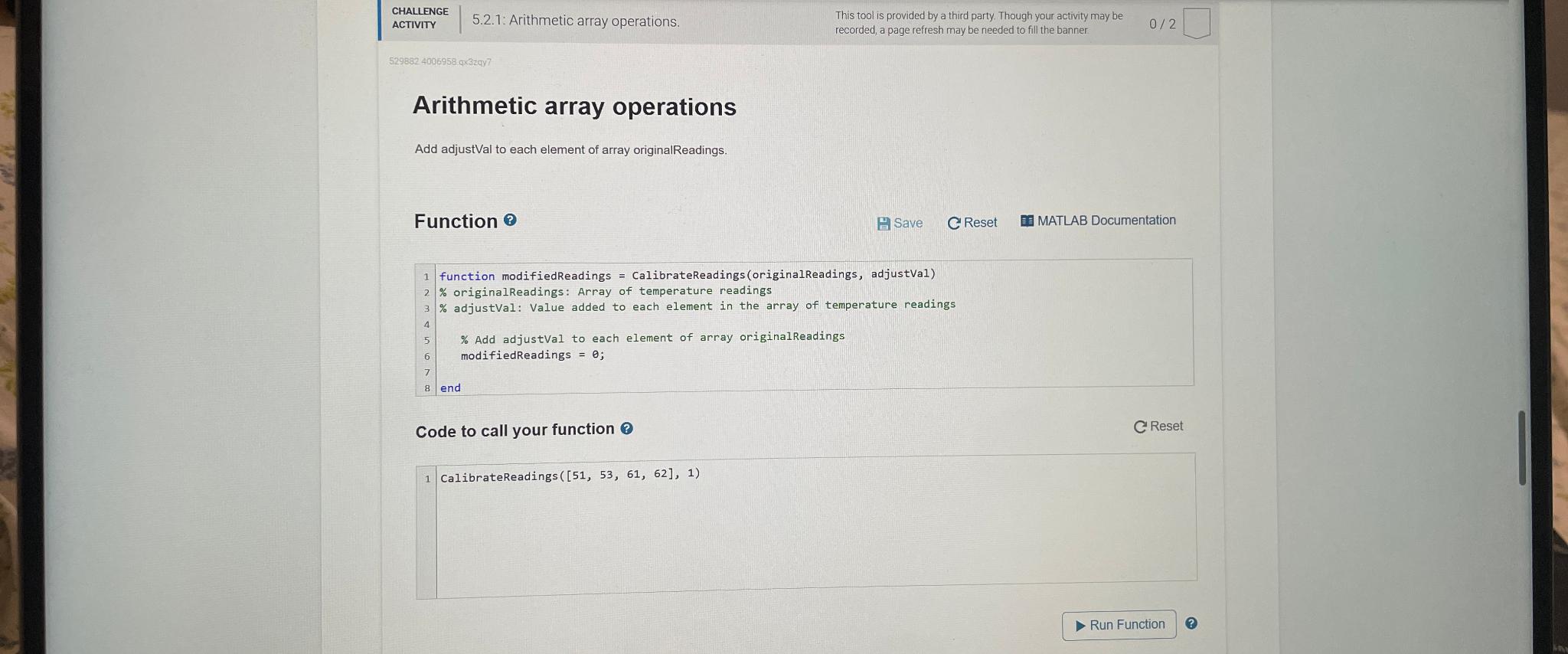Click the page vertical scrollbar thumb
This screenshot has width=1568, height=654.
tap(1522, 448)
